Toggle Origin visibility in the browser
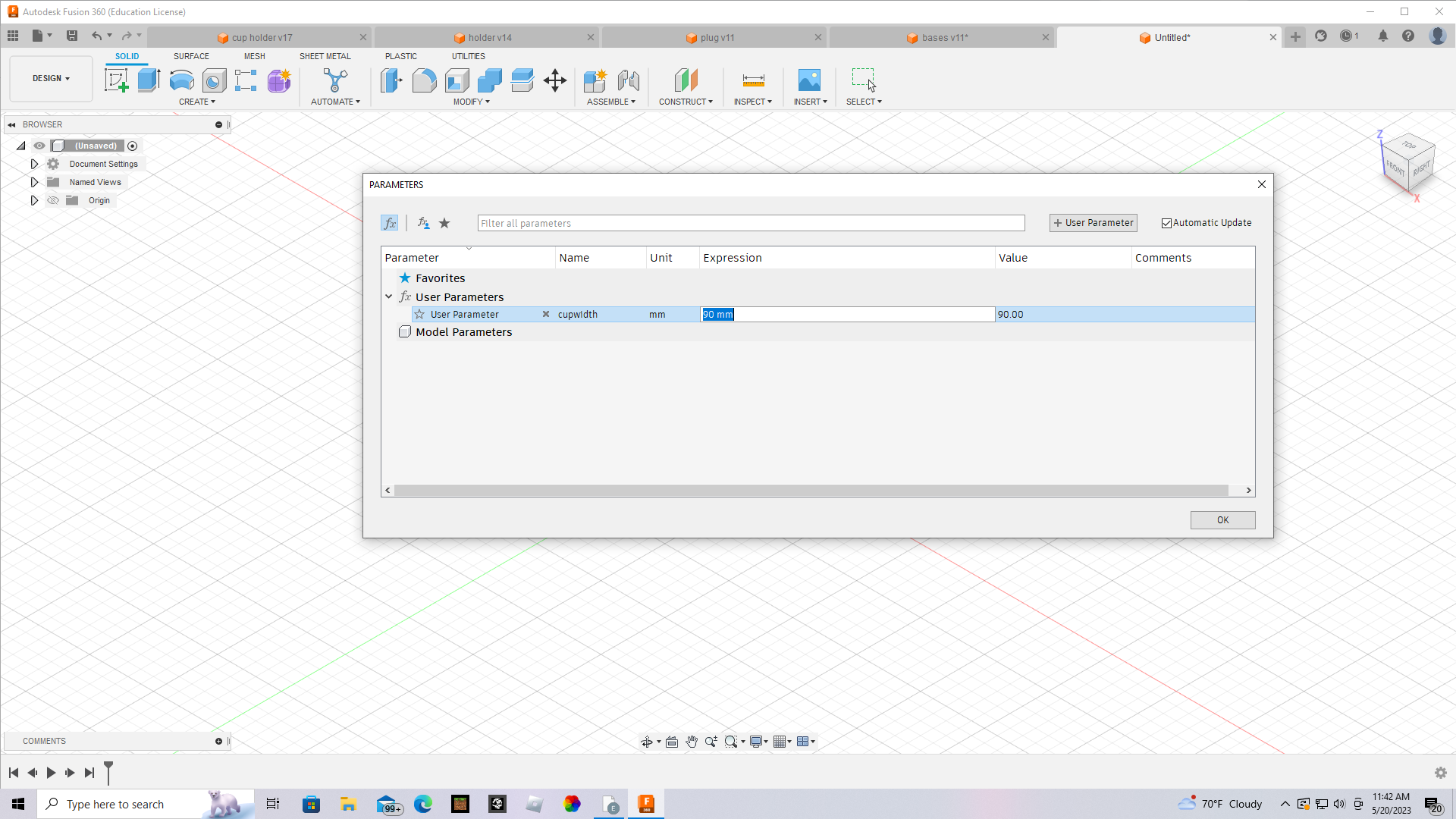 pyautogui.click(x=53, y=200)
